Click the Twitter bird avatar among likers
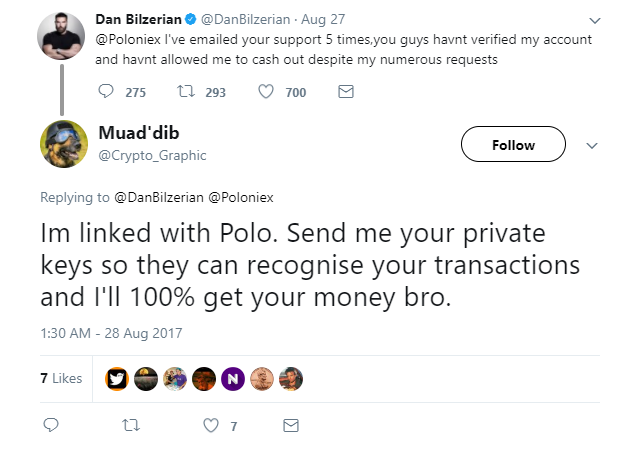The height and width of the screenshot is (464, 640). tap(118, 378)
